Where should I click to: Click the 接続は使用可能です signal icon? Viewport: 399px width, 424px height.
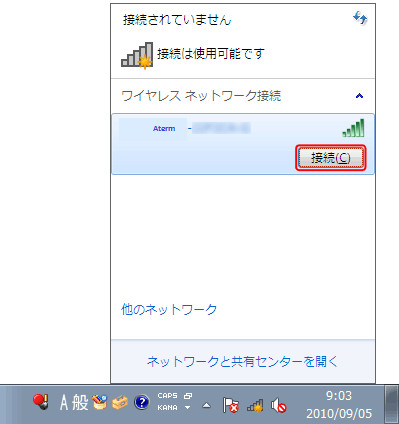pos(137,55)
